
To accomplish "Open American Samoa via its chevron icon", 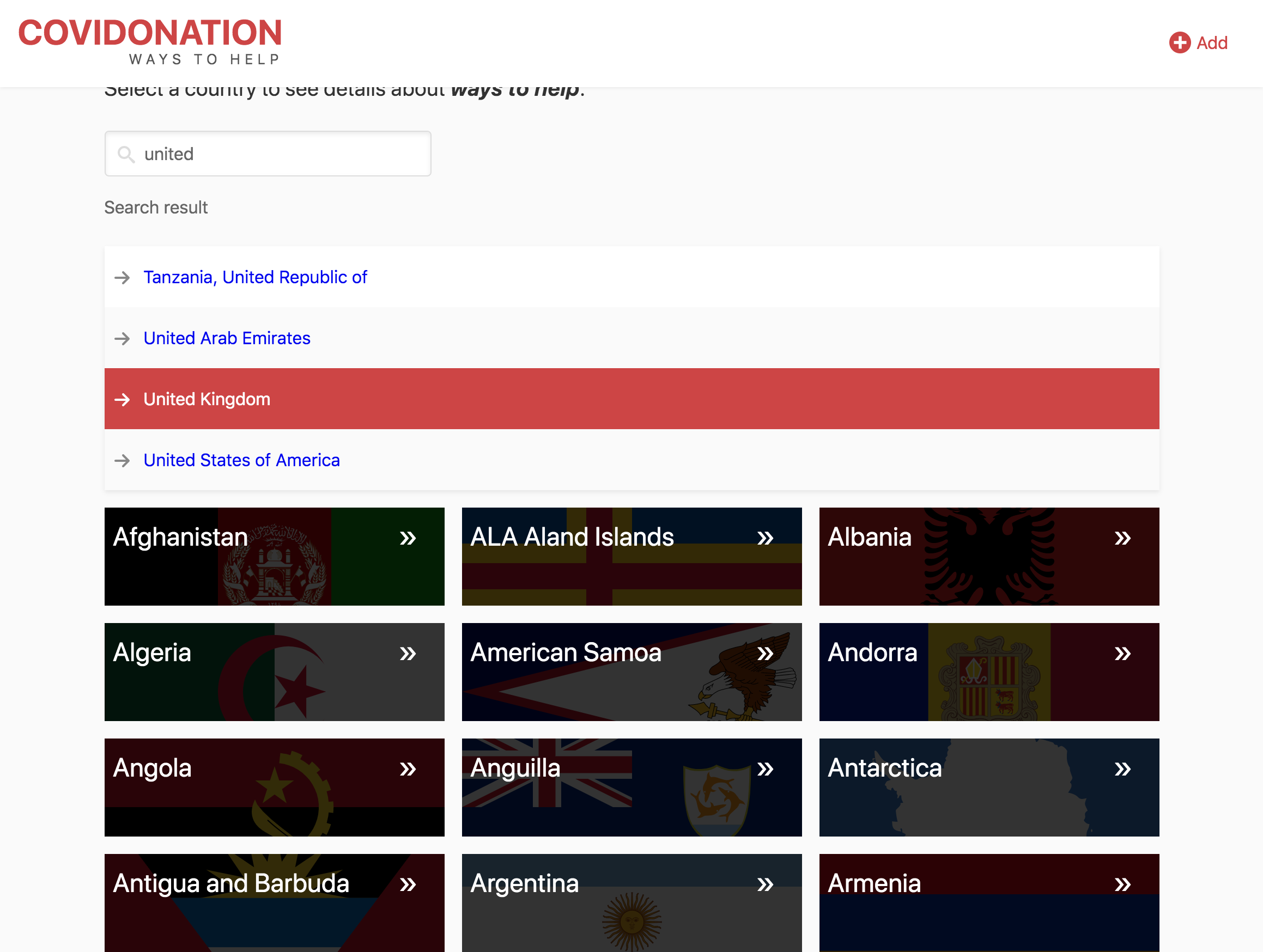I will 765,654.
